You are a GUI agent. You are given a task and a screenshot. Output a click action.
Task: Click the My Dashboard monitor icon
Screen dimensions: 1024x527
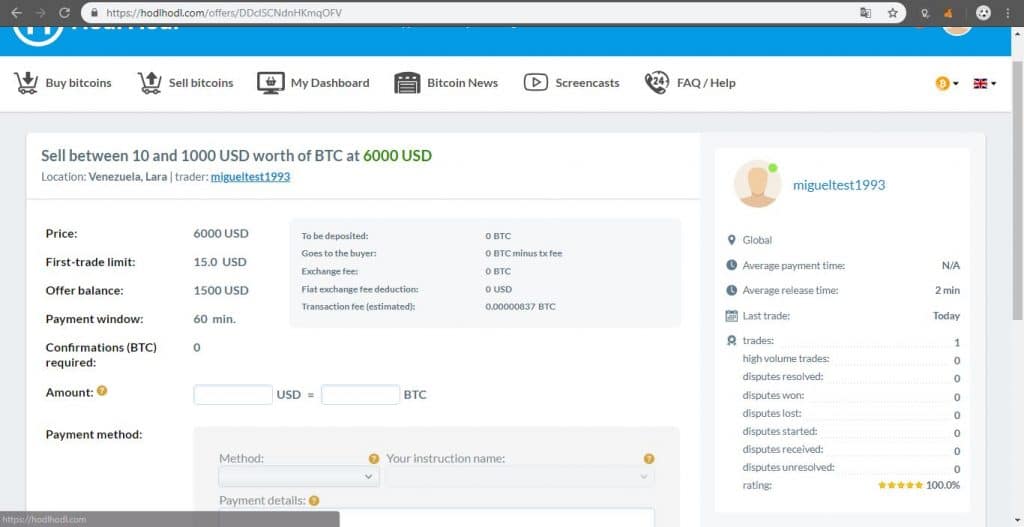(270, 83)
